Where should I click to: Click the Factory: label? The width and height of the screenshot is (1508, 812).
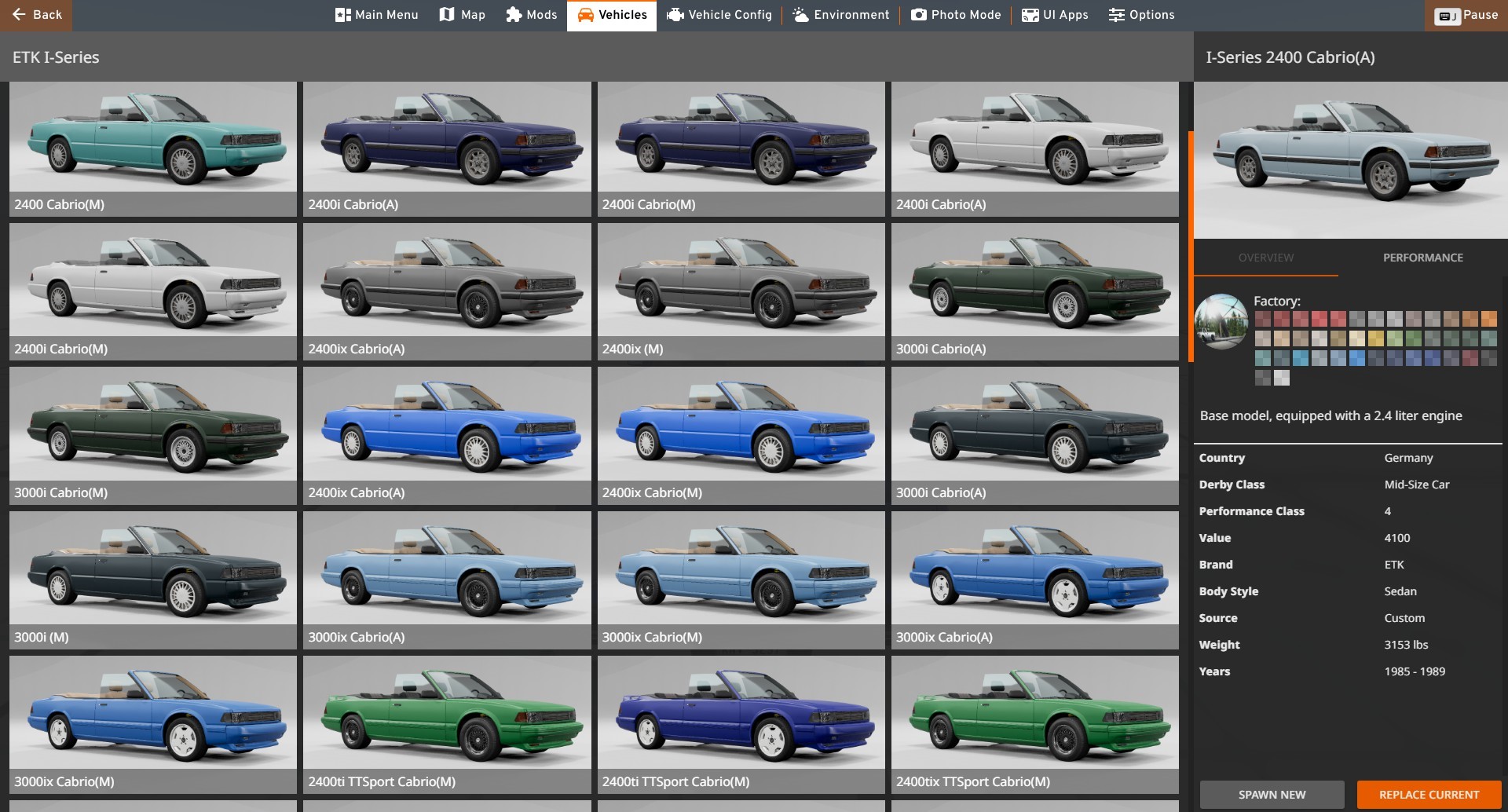1277,301
